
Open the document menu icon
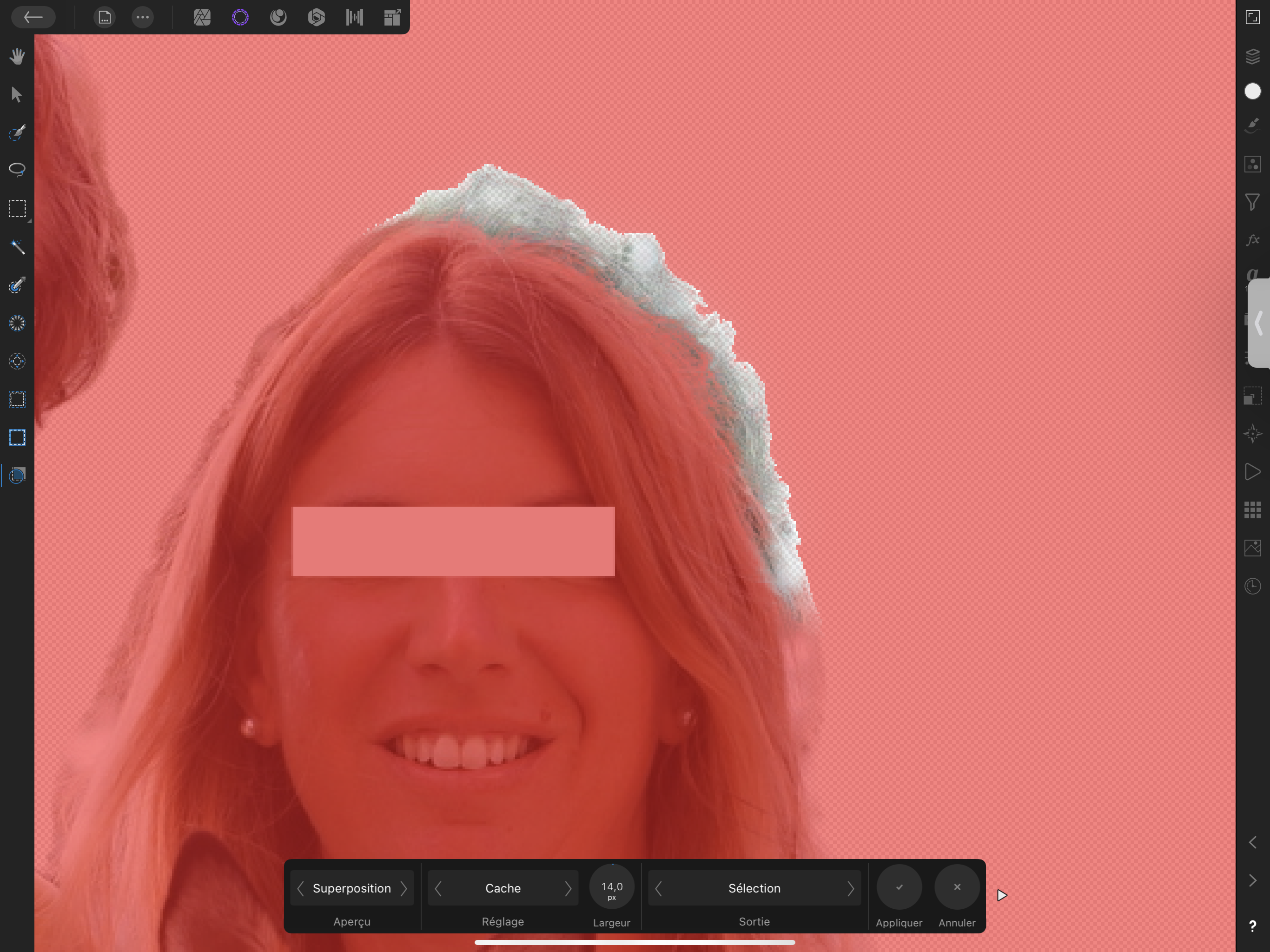point(105,17)
